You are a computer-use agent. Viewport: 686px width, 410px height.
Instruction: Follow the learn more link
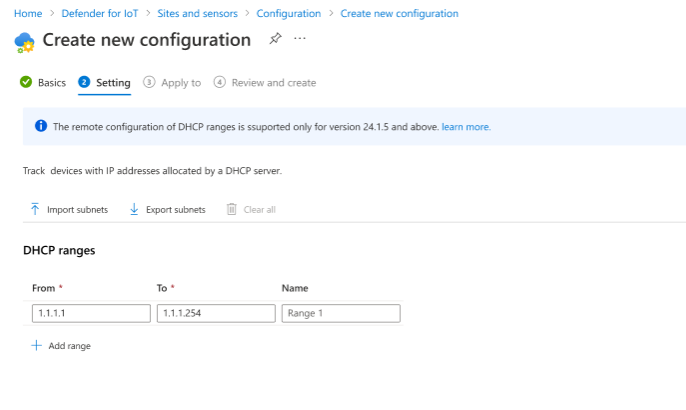pyautogui.click(x=466, y=127)
